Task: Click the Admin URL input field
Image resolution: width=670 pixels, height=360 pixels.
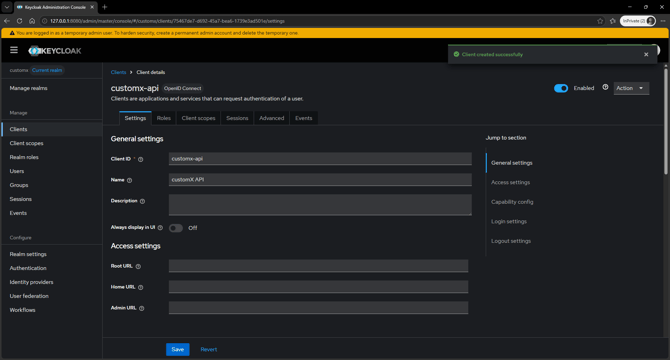Action: coord(318,308)
